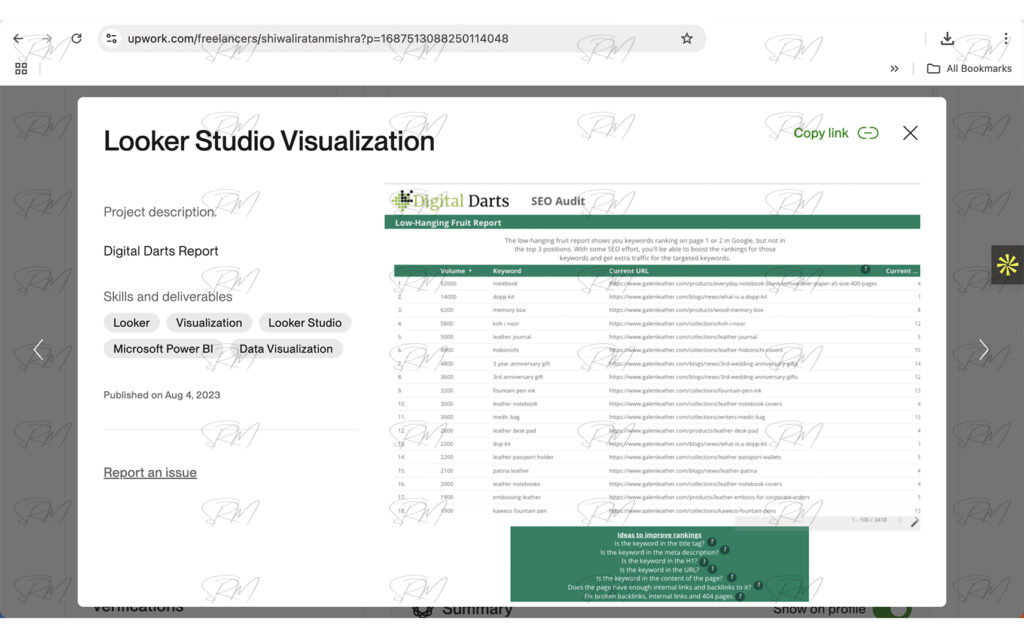1024x639 pixels.
Task: Go back with the browser back arrow
Action: 18,39
